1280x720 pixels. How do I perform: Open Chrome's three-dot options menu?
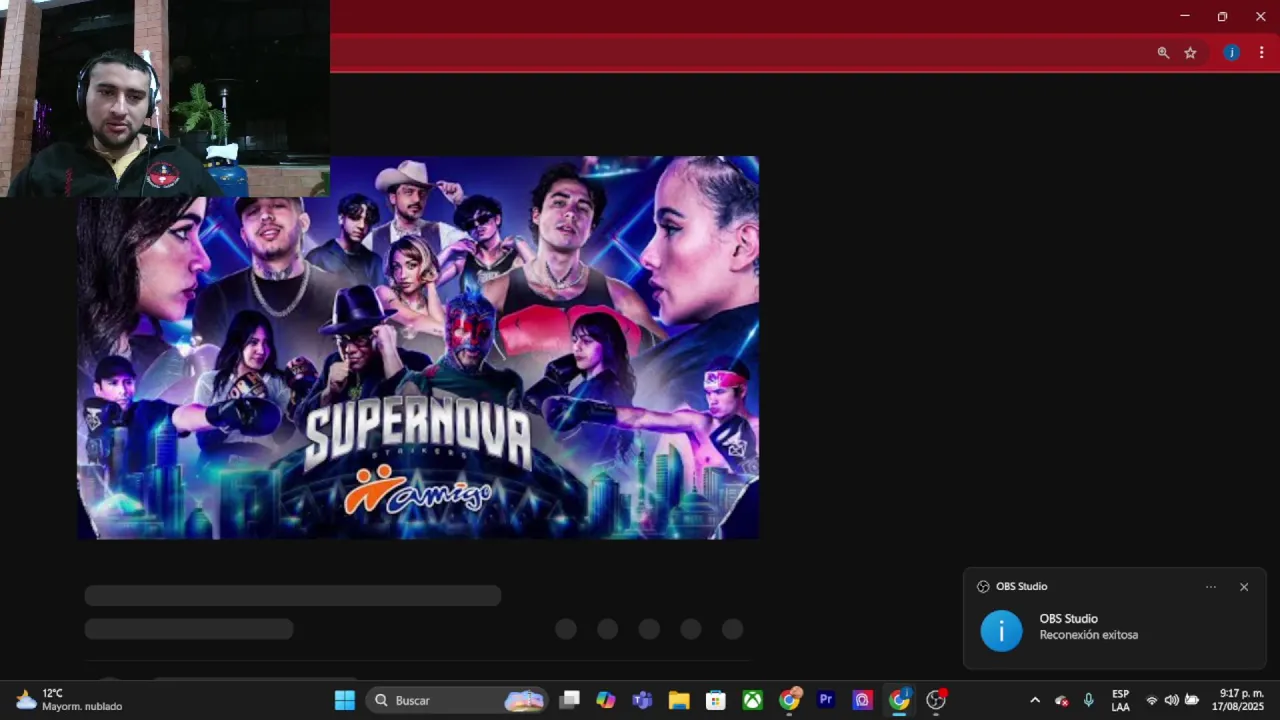pyautogui.click(x=1261, y=53)
